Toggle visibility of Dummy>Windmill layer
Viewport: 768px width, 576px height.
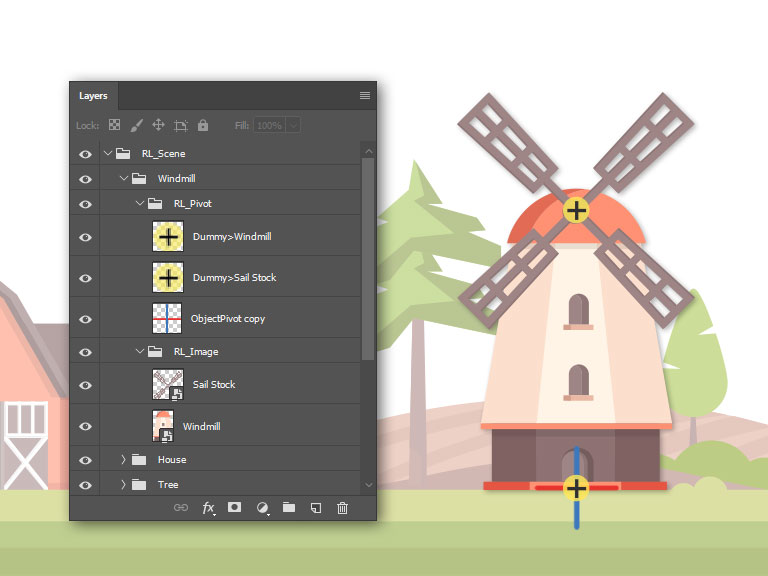(85, 237)
